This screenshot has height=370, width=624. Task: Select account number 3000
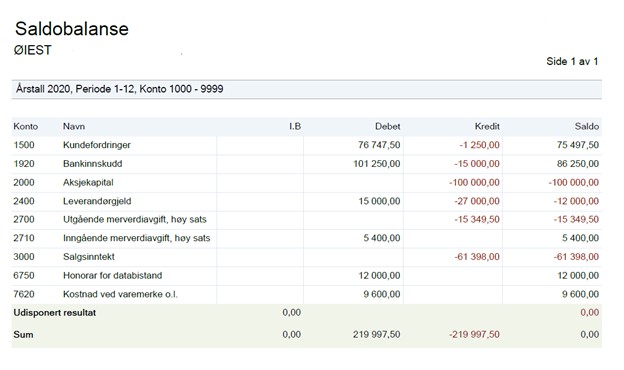tap(24, 257)
